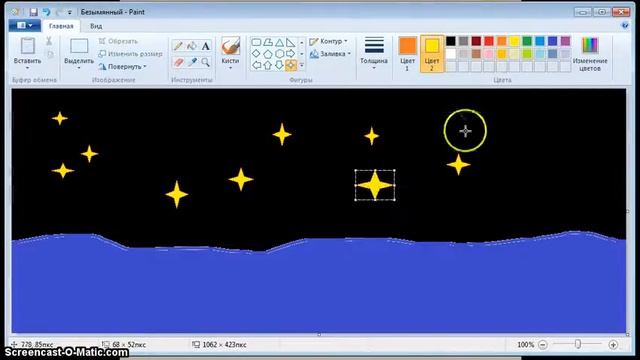Pick the green color swatch
The height and width of the screenshot is (360, 640).
(x=527, y=41)
